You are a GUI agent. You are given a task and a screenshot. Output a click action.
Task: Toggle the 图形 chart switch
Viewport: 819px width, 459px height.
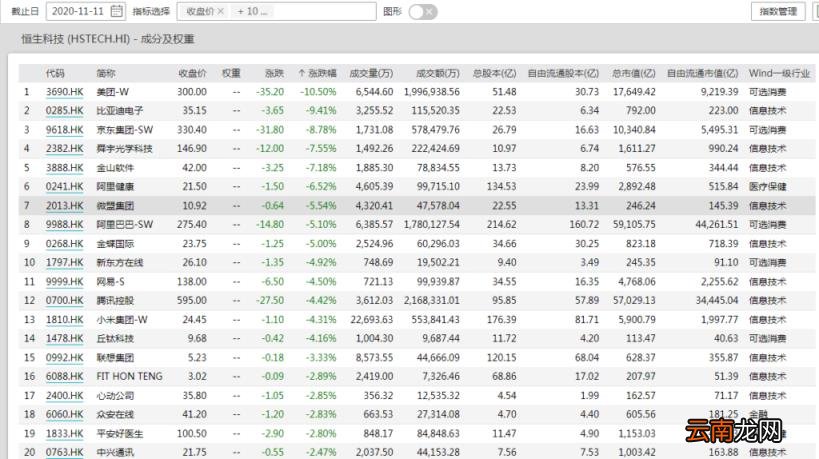click(x=423, y=11)
